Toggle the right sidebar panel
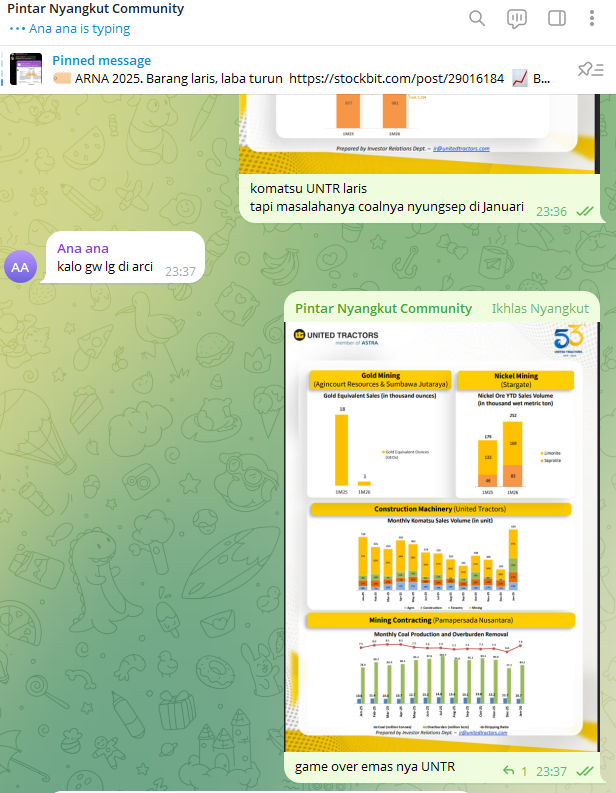Screen dimensions: 616x793 557,19
